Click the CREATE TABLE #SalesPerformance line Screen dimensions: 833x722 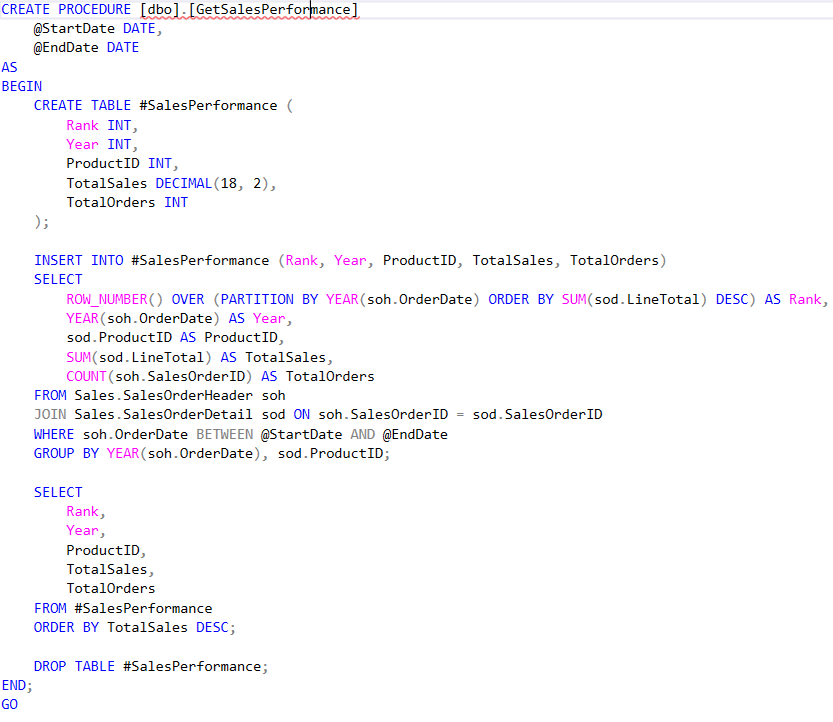[x=163, y=106]
